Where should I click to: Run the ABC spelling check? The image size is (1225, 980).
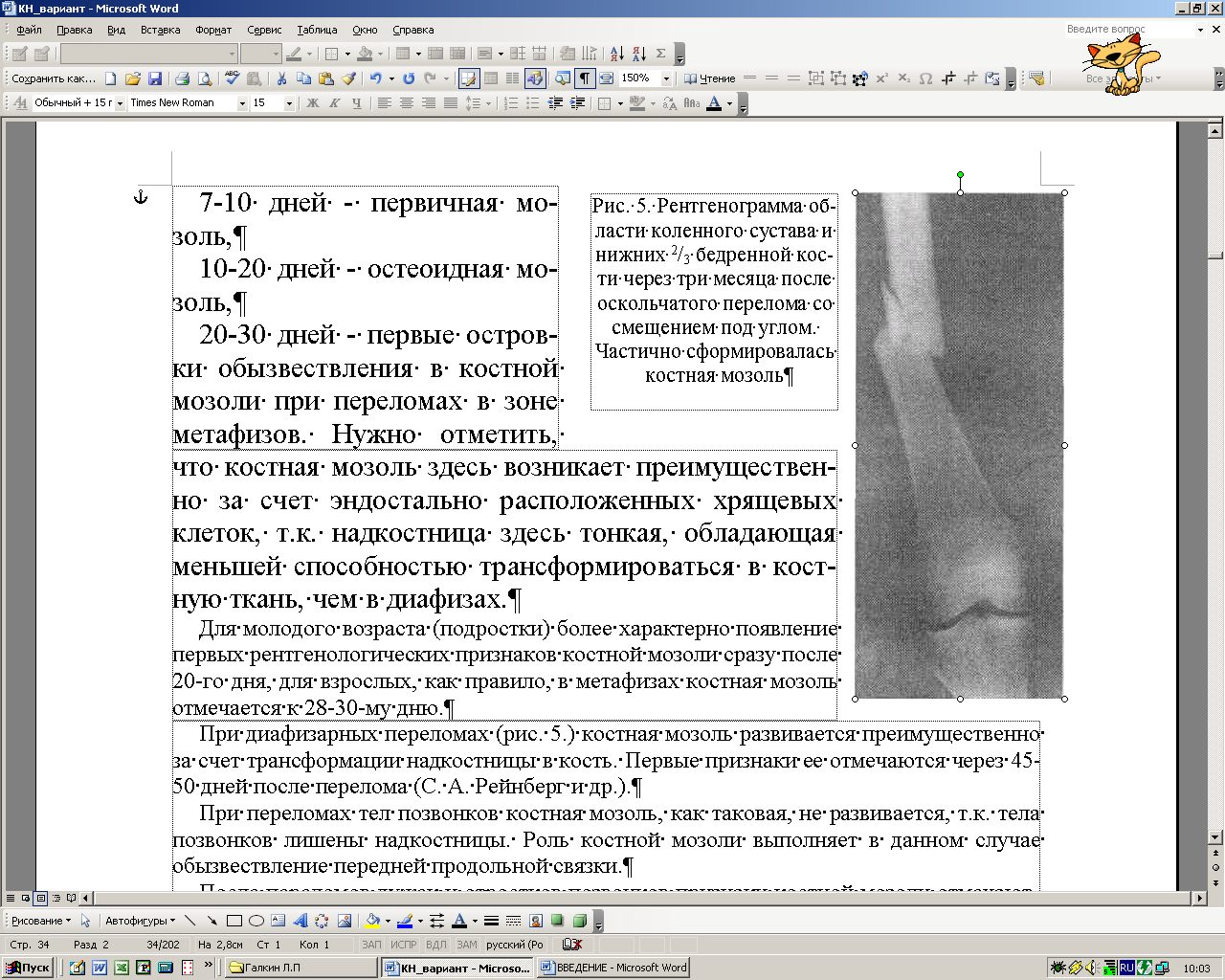pos(232,78)
